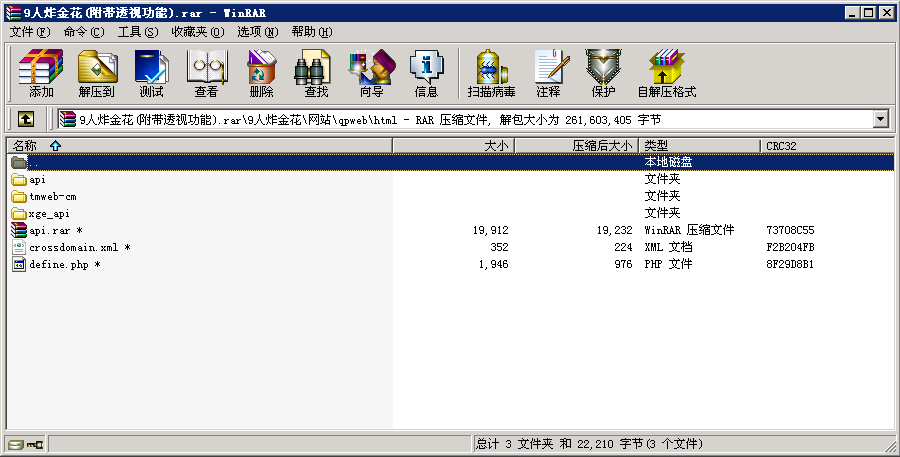The image size is (900, 457).
Task: Click the SFX (自解压格式) icon
Action: tap(666, 73)
